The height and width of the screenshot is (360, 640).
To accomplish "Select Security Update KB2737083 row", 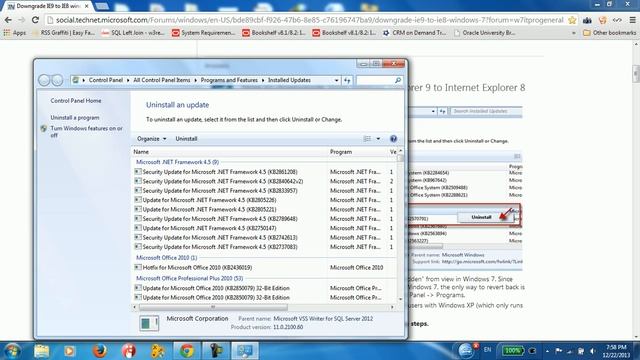I will click(x=264, y=247).
